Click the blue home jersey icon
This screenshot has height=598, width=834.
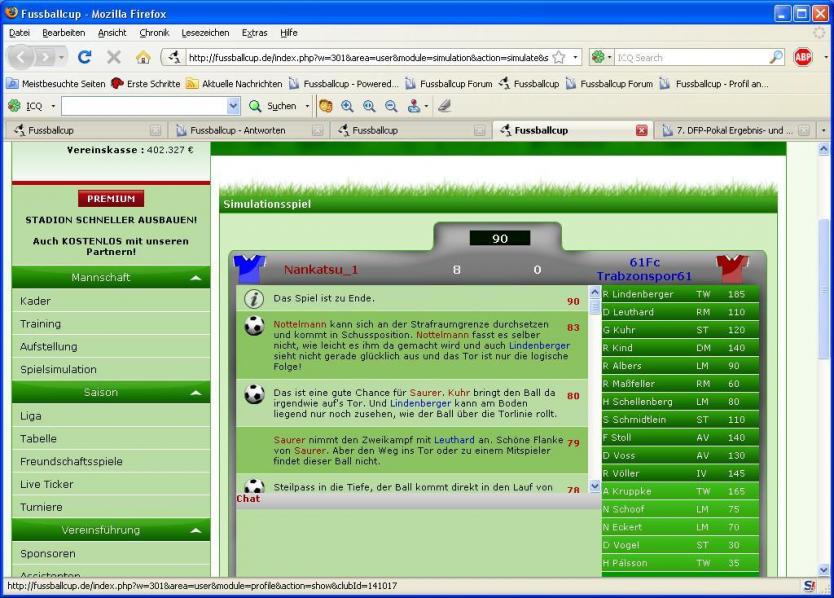[247, 268]
